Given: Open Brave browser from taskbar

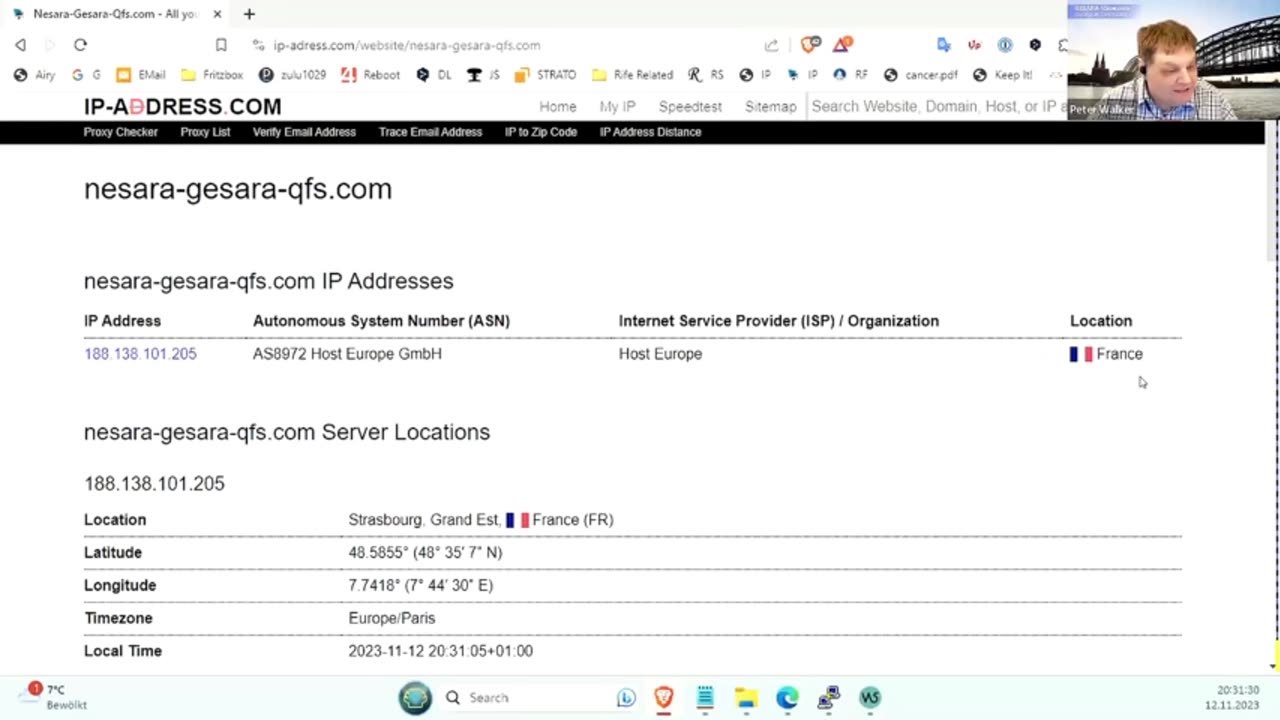Looking at the screenshot, I should tap(664, 698).
